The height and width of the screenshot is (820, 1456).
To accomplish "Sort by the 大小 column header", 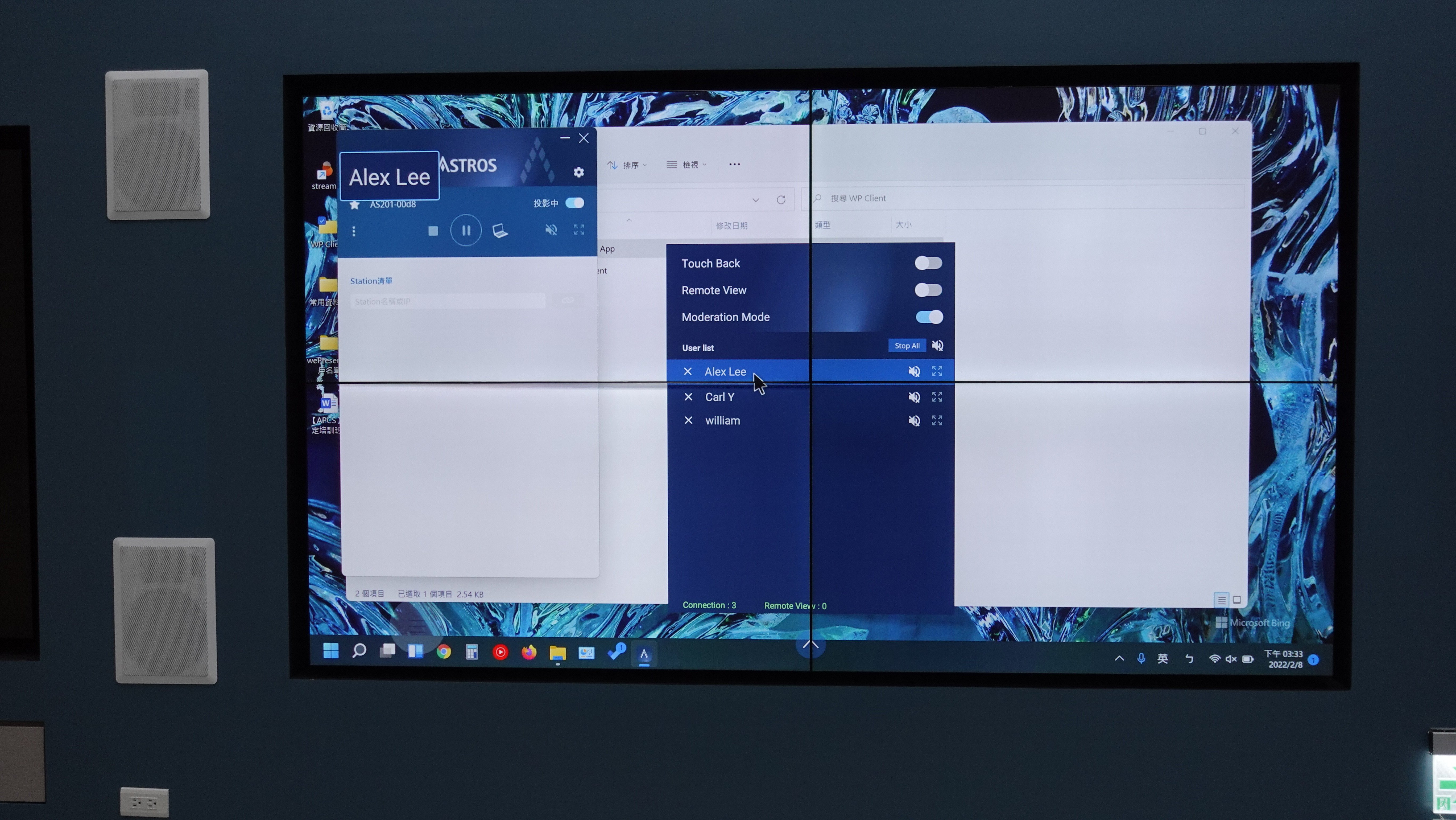I will click(903, 224).
